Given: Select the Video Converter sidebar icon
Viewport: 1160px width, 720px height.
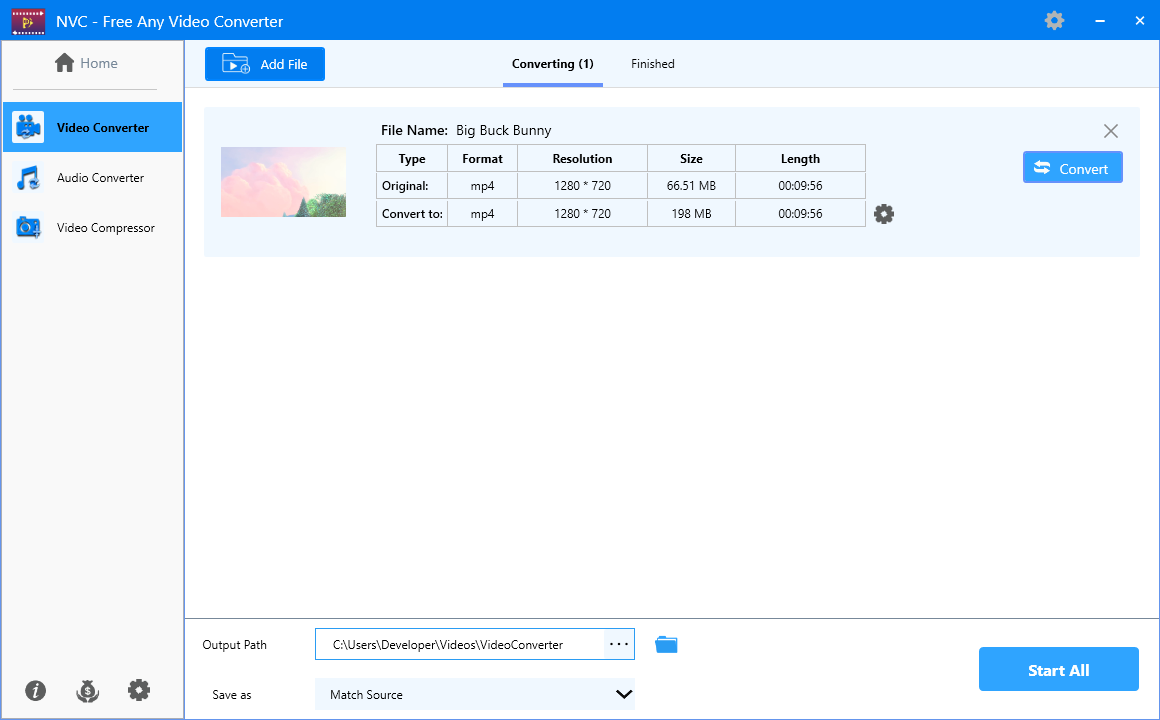Looking at the screenshot, I should click(x=28, y=127).
